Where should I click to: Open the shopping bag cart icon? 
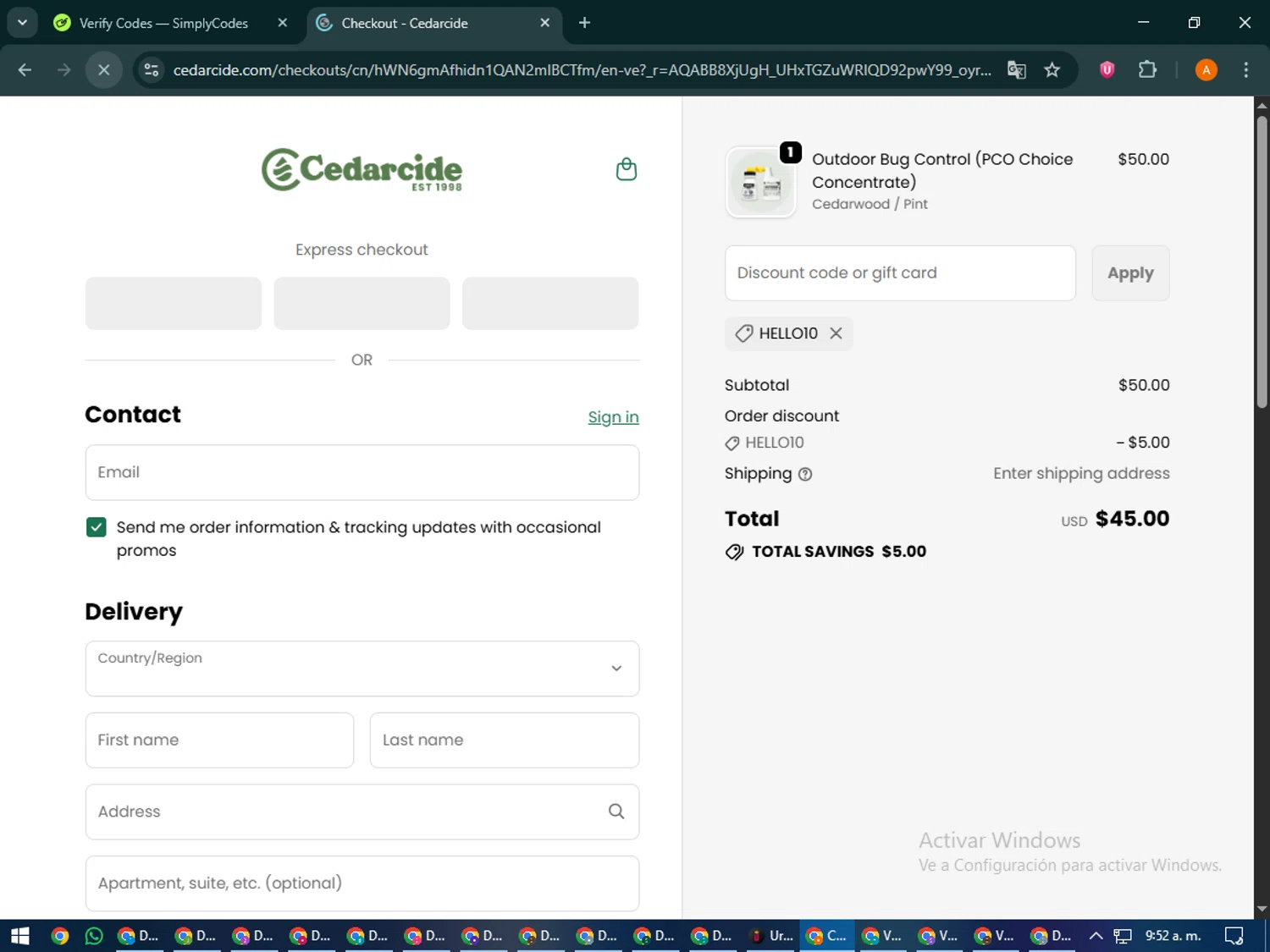[627, 169]
